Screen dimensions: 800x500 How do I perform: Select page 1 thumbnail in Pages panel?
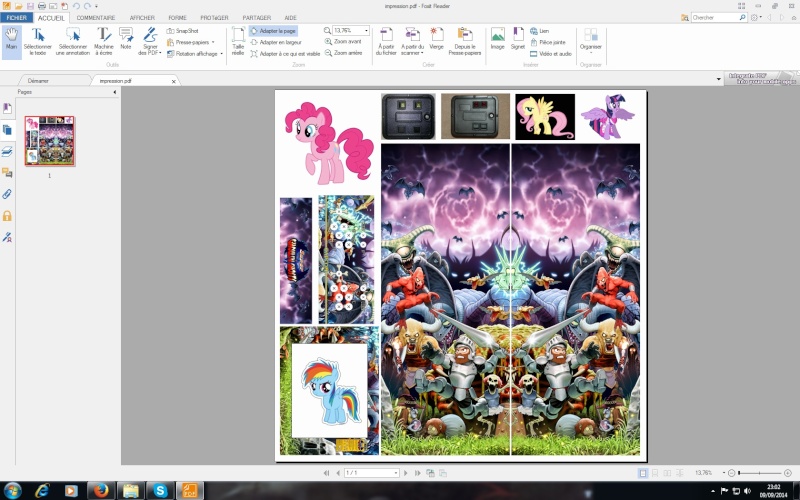click(49, 141)
